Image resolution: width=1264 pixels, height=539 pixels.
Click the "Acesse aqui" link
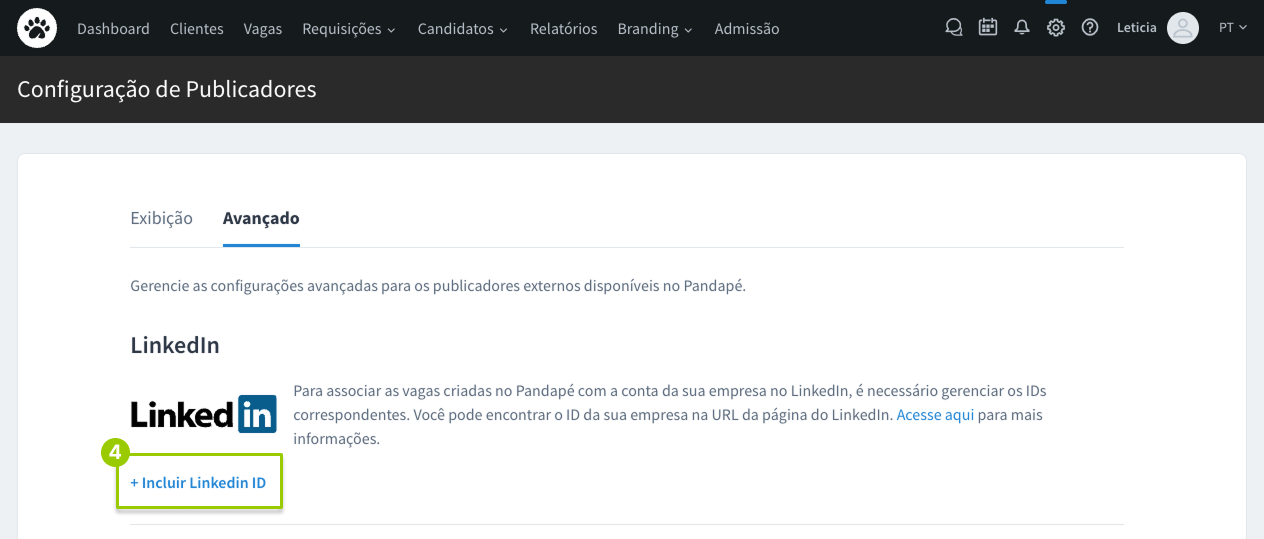(935, 415)
